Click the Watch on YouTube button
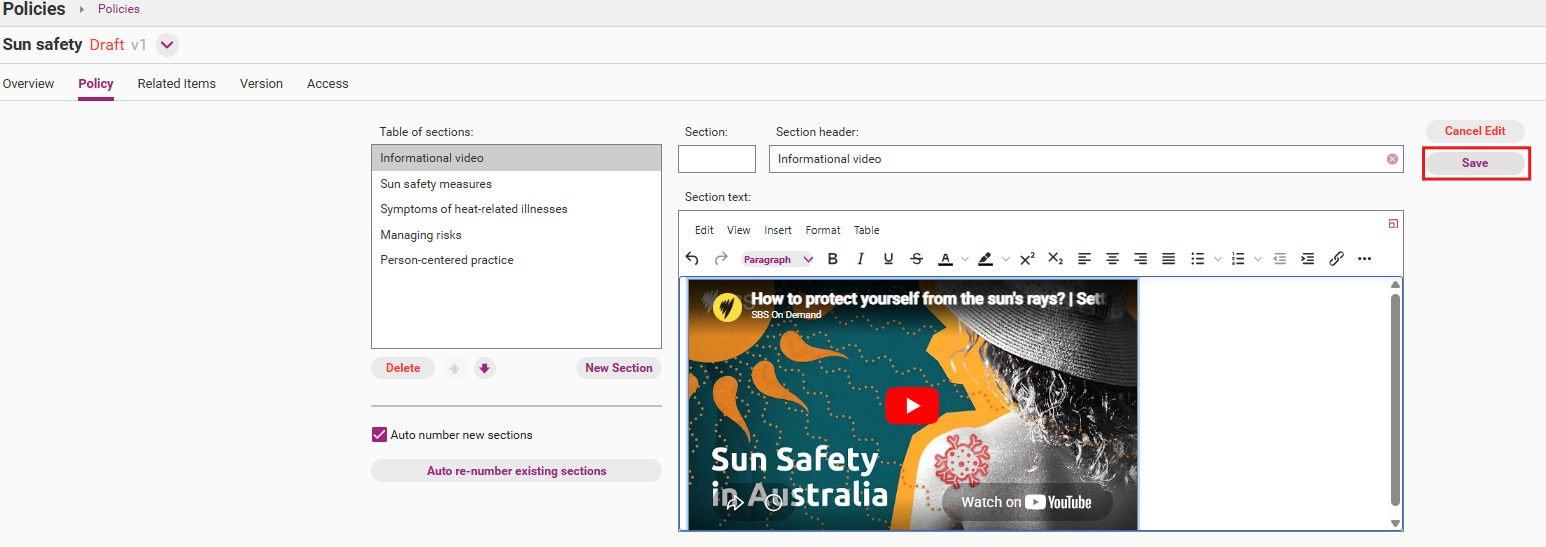 pos(1027,502)
